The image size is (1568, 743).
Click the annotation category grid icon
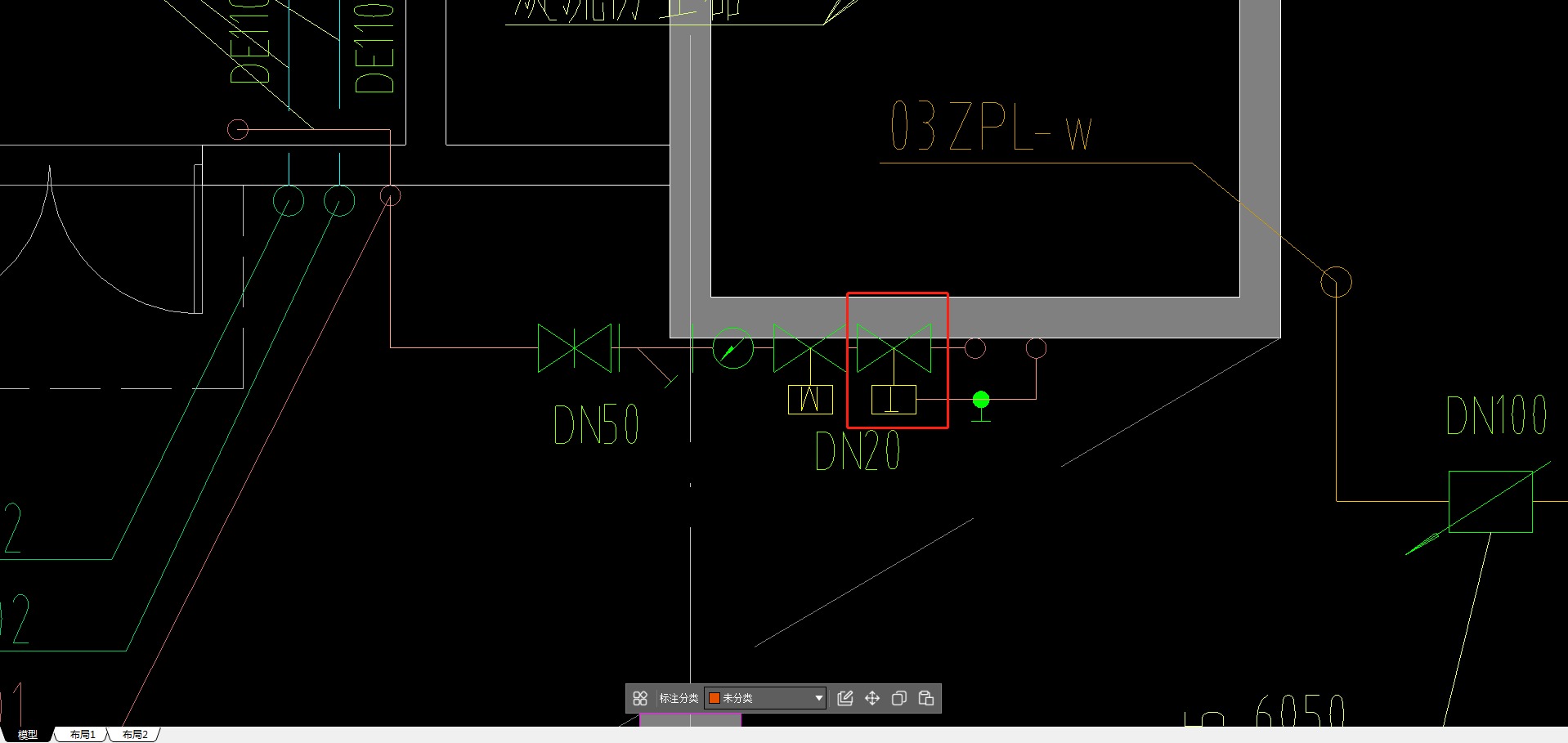640,698
